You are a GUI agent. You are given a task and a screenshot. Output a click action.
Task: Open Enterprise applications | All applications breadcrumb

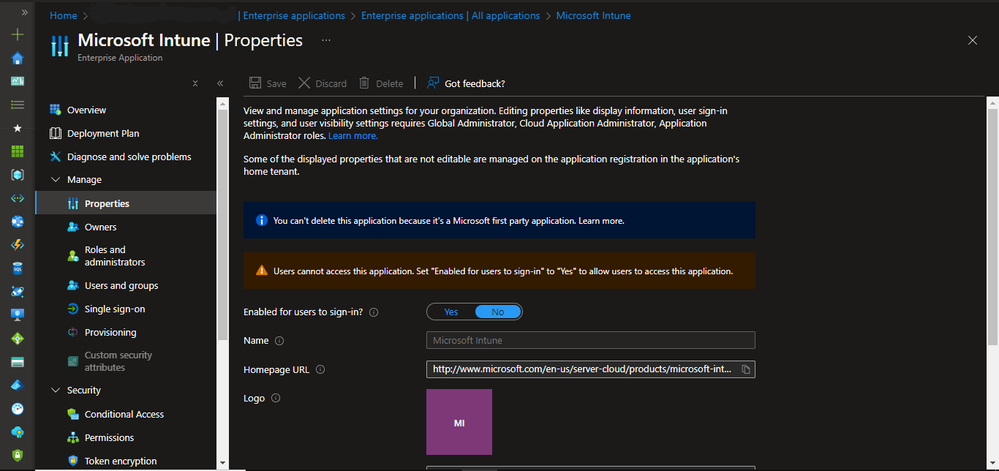pyautogui.click(x=450, y=15)
